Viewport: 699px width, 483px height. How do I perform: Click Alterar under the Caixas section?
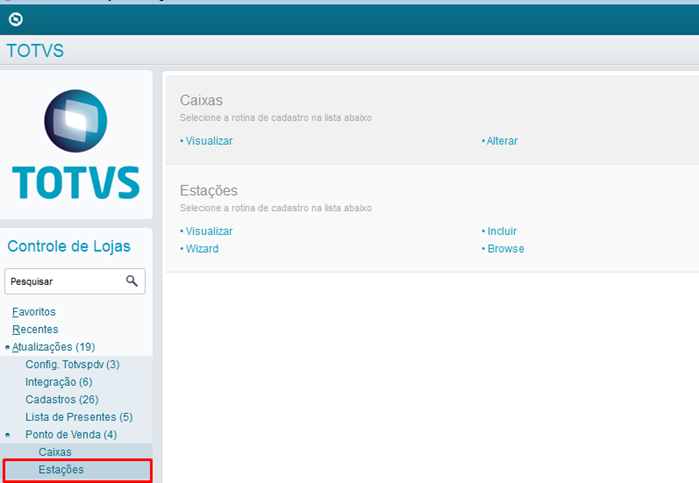click(502, 141)
